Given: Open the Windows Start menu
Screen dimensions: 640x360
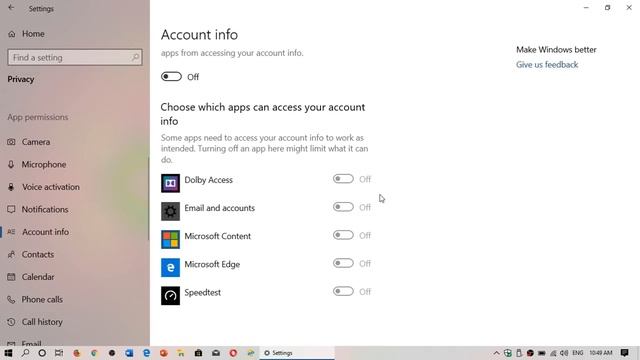Looking at the screenshot, I should coord(8,353).
